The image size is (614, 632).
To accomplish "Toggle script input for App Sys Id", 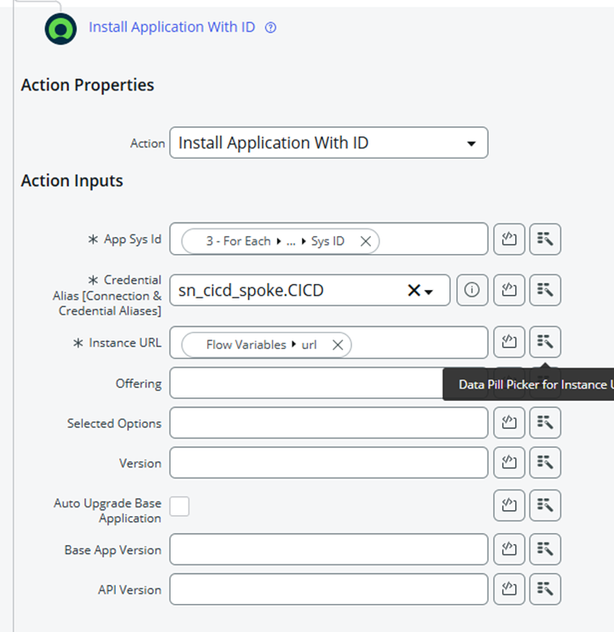I will (509, 240).
